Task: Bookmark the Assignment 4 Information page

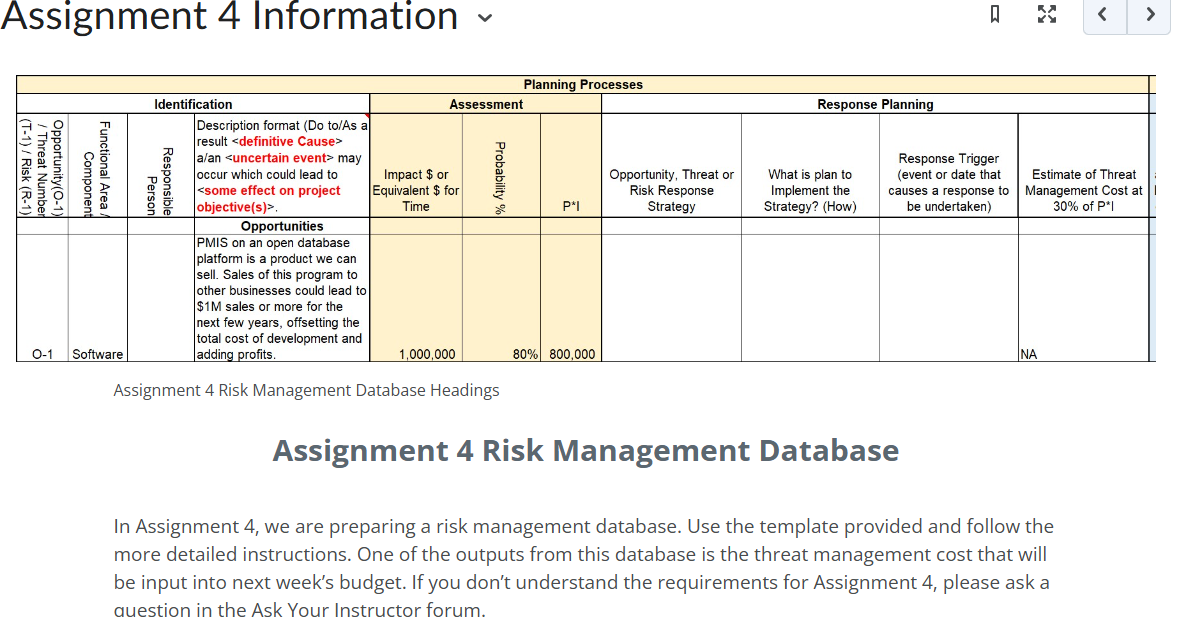Action: click(994, 14)
